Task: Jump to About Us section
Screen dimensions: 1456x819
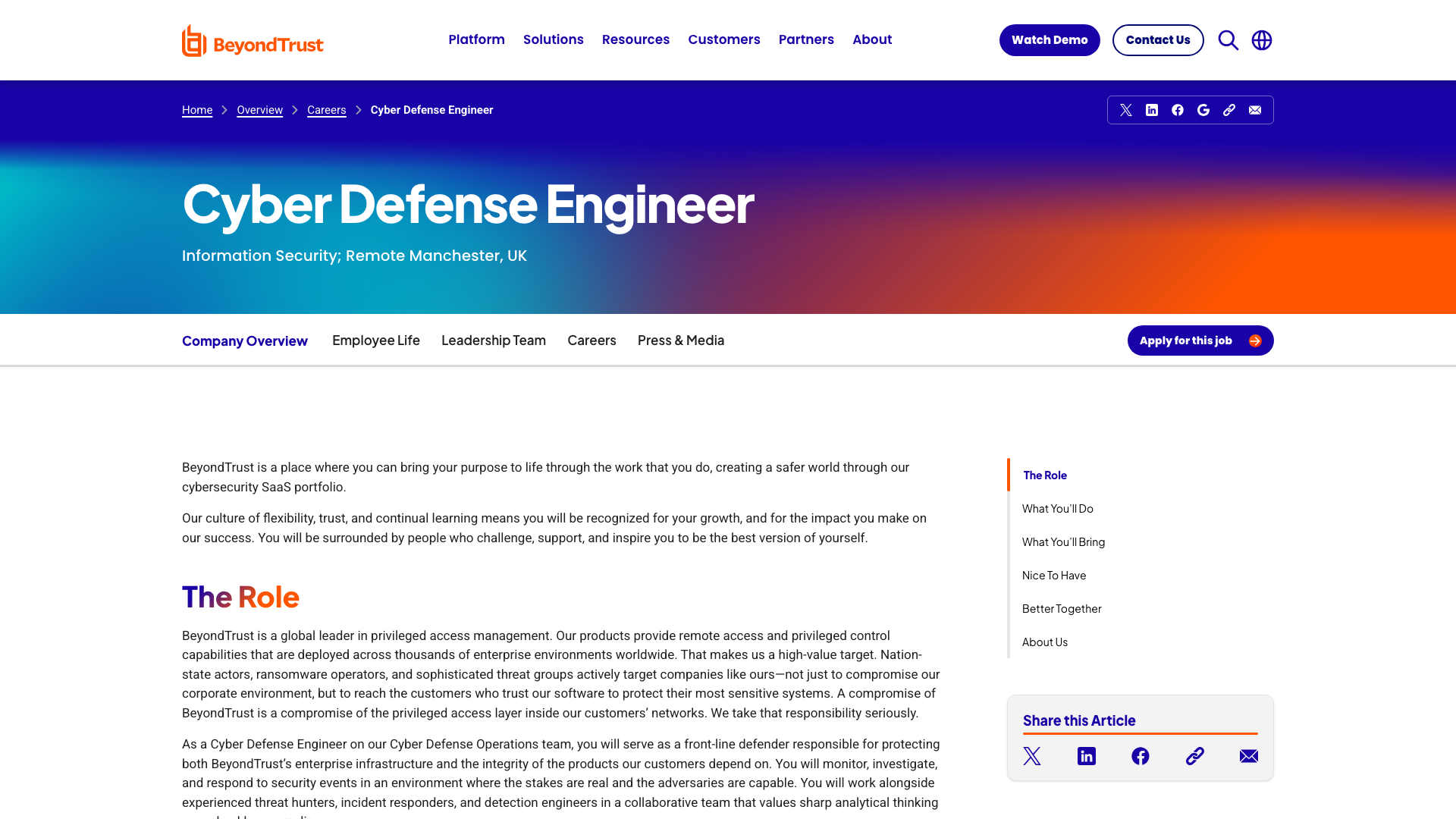Action: click(x=1045, y=642)
